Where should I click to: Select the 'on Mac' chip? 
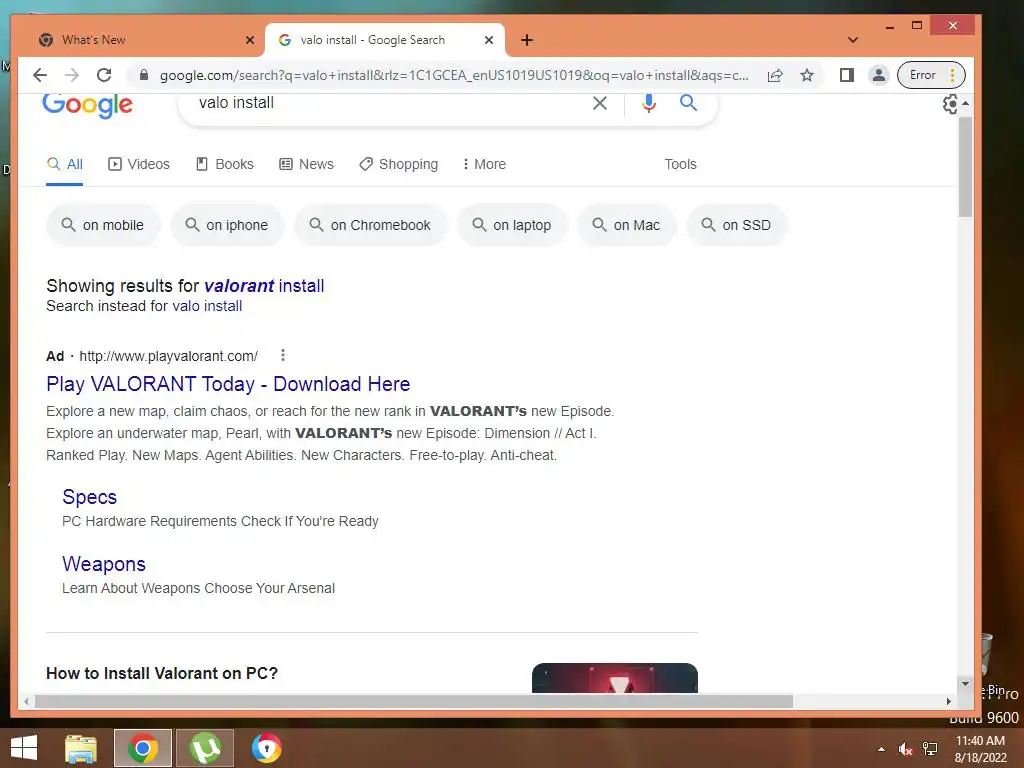pos(626,225)
